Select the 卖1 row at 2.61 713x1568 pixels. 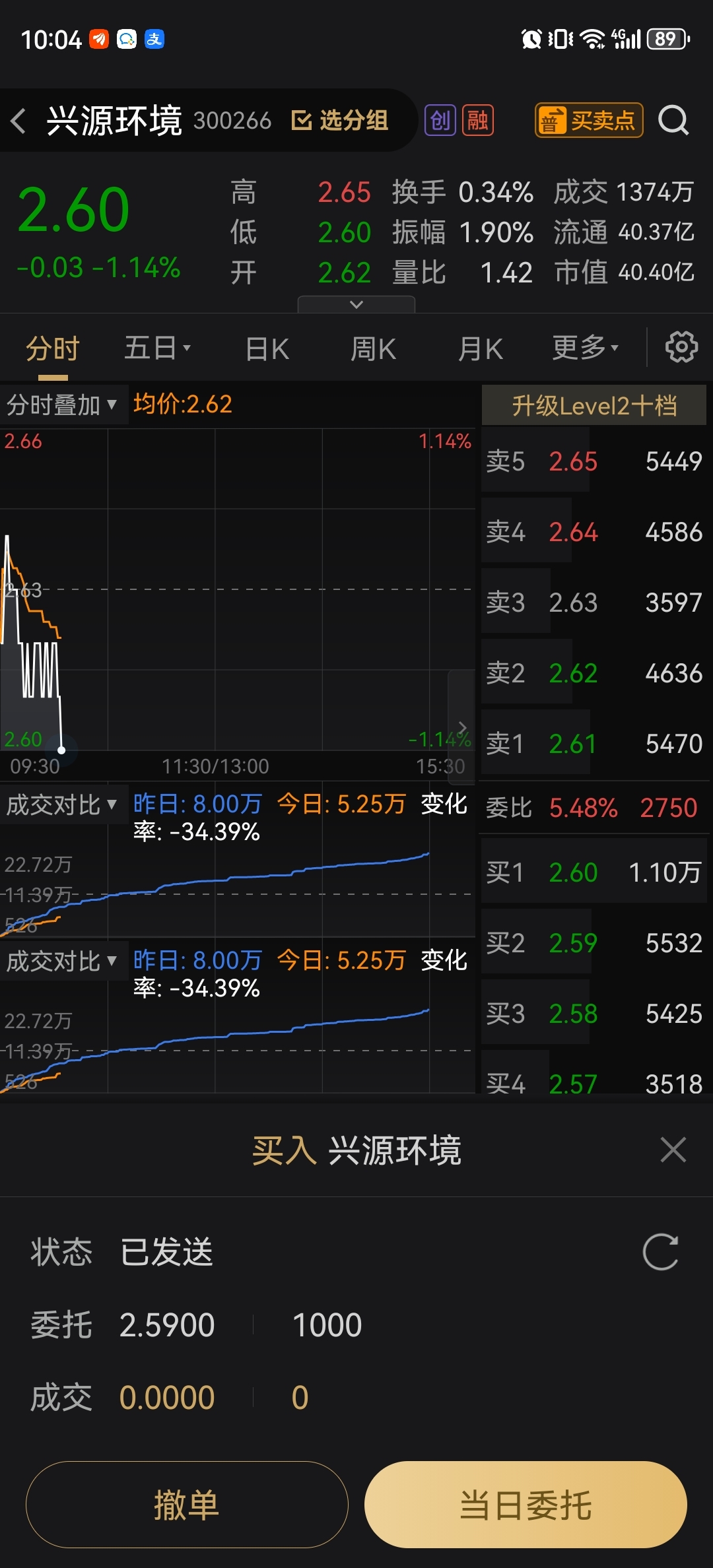click(x=594, y=743)
